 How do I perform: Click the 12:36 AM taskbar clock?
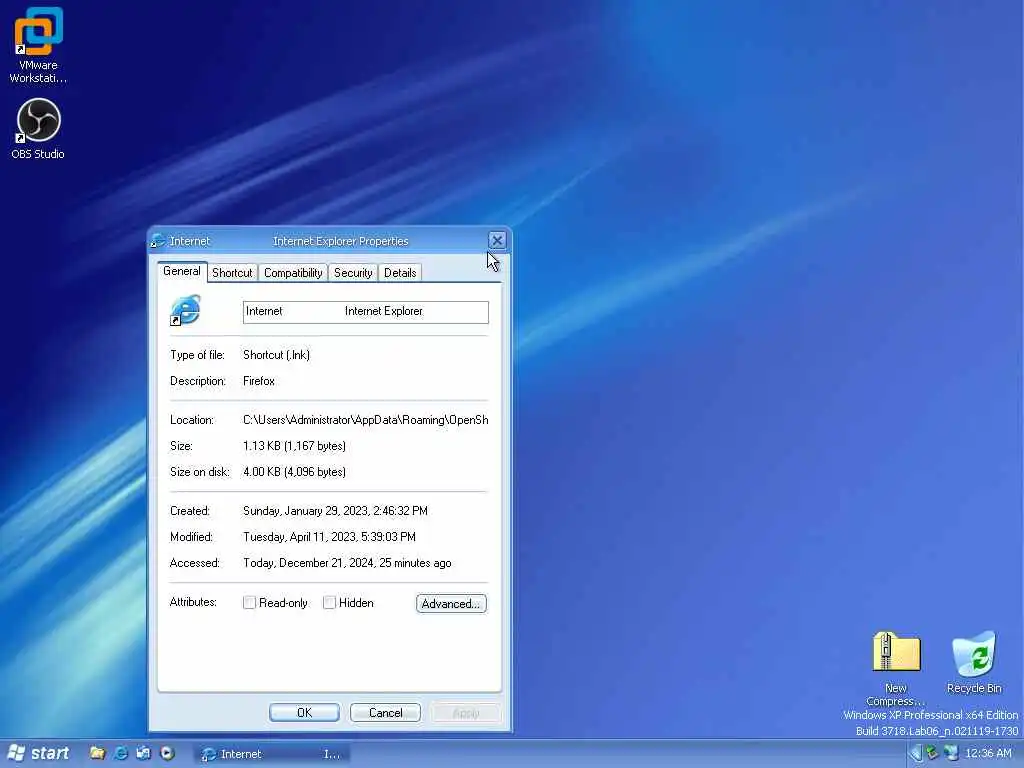point(988,753)
